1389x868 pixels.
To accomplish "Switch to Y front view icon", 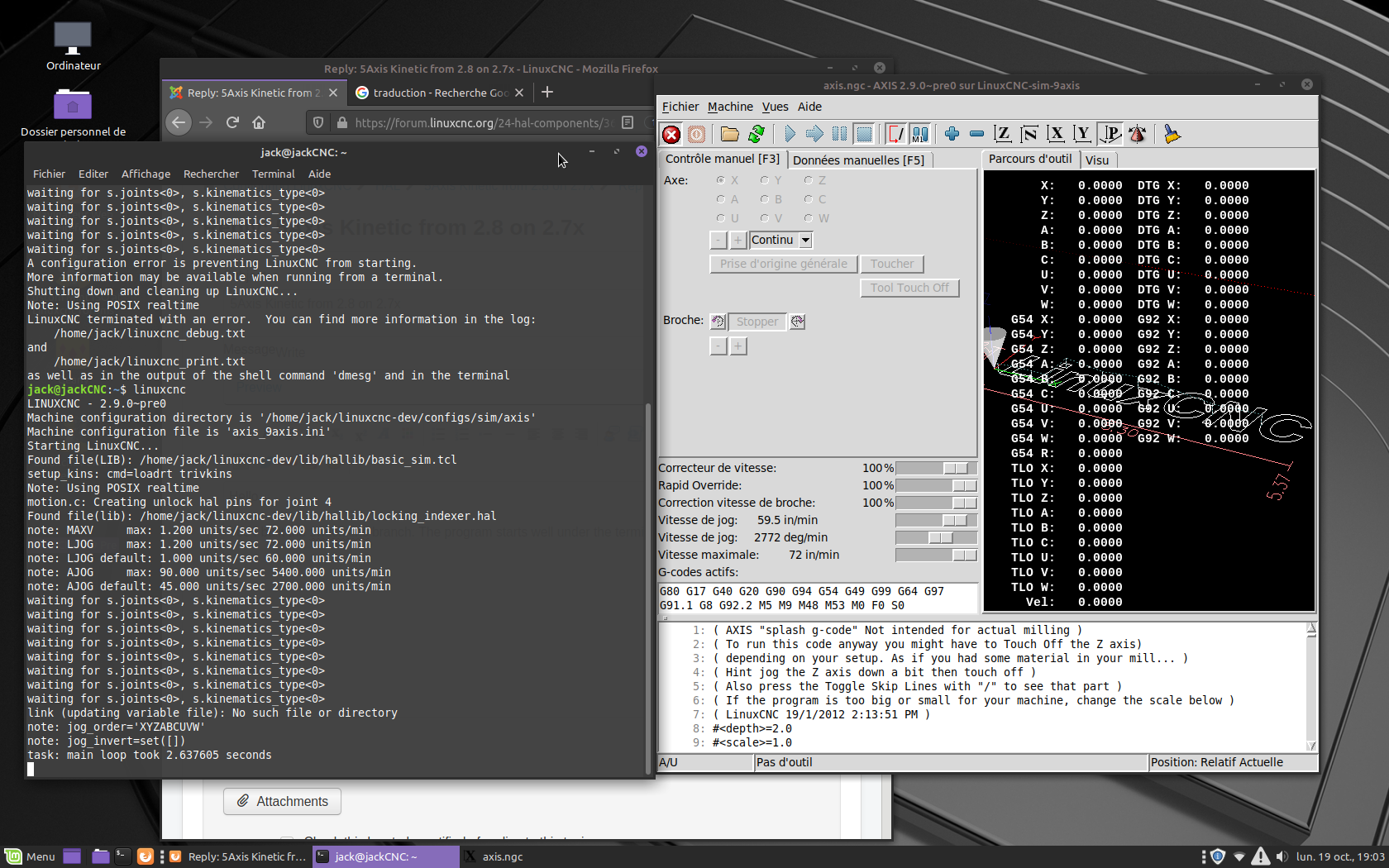I will [x=1082, y=134].
